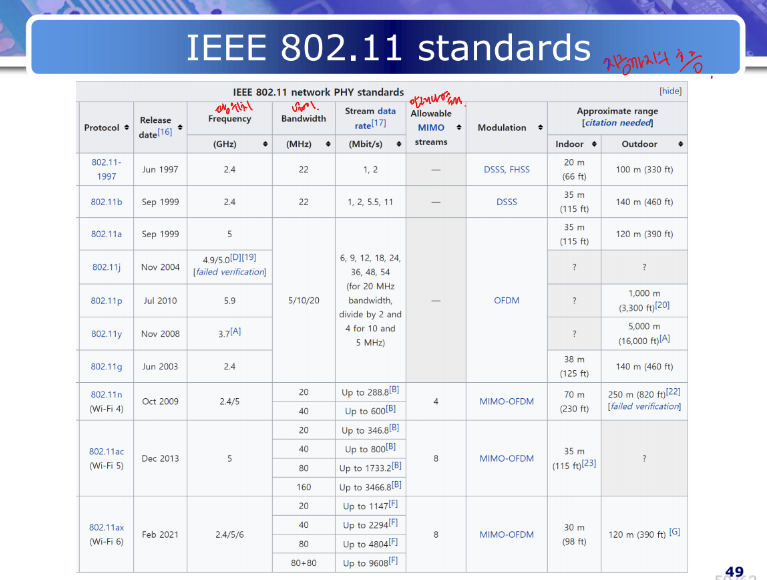Open the 802.11a protocol link
Image resolution: width=767 pixels, height=580 pixels.
click(106, 234)
